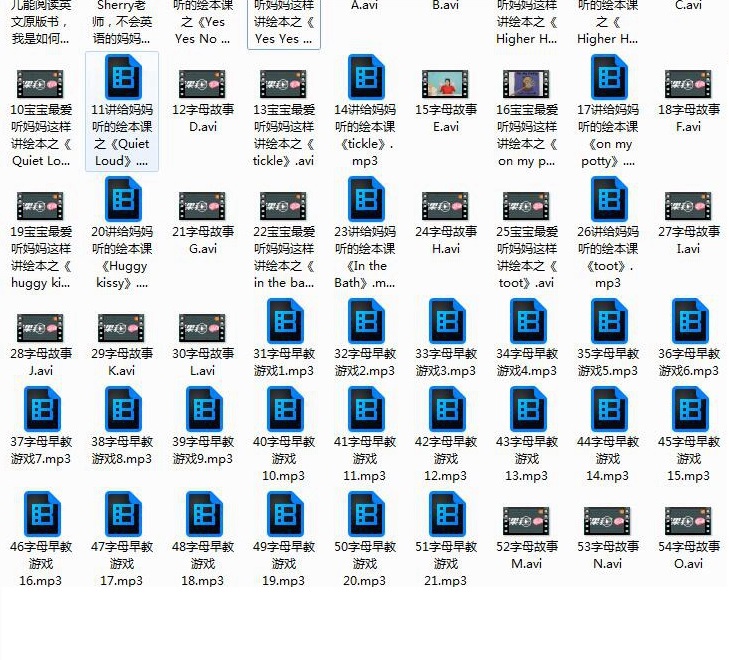Select the 46字母早教游戏16.mp3 icon
Image resolution: width=729 pixels, height=660 pixels.
pos(42,515)
